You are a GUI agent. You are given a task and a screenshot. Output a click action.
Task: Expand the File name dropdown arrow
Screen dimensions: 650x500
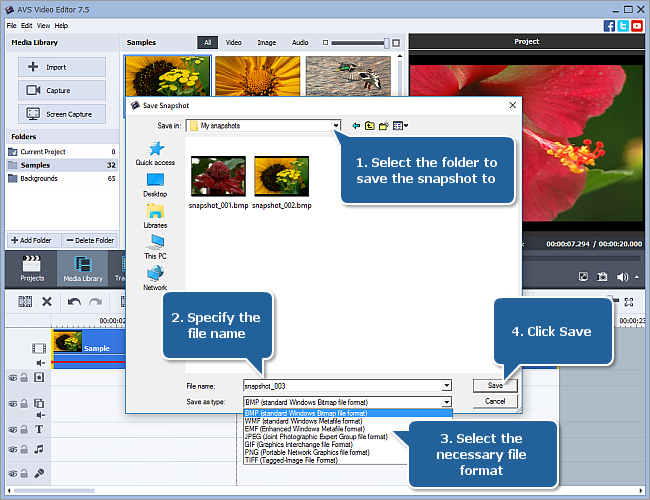[446, 386]
